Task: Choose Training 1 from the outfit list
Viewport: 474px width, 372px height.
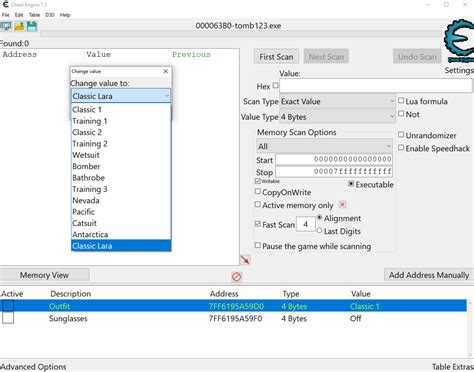Action: coord(121,121)
